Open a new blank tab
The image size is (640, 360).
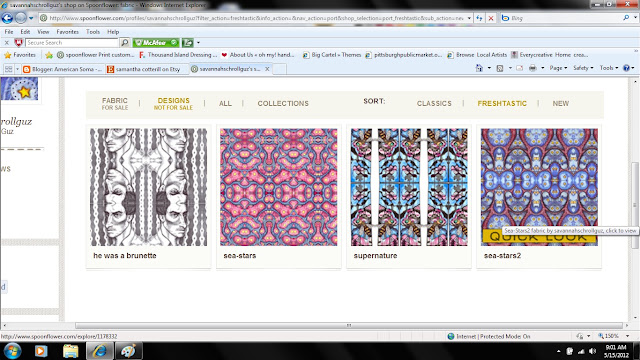tap(279, 69)
